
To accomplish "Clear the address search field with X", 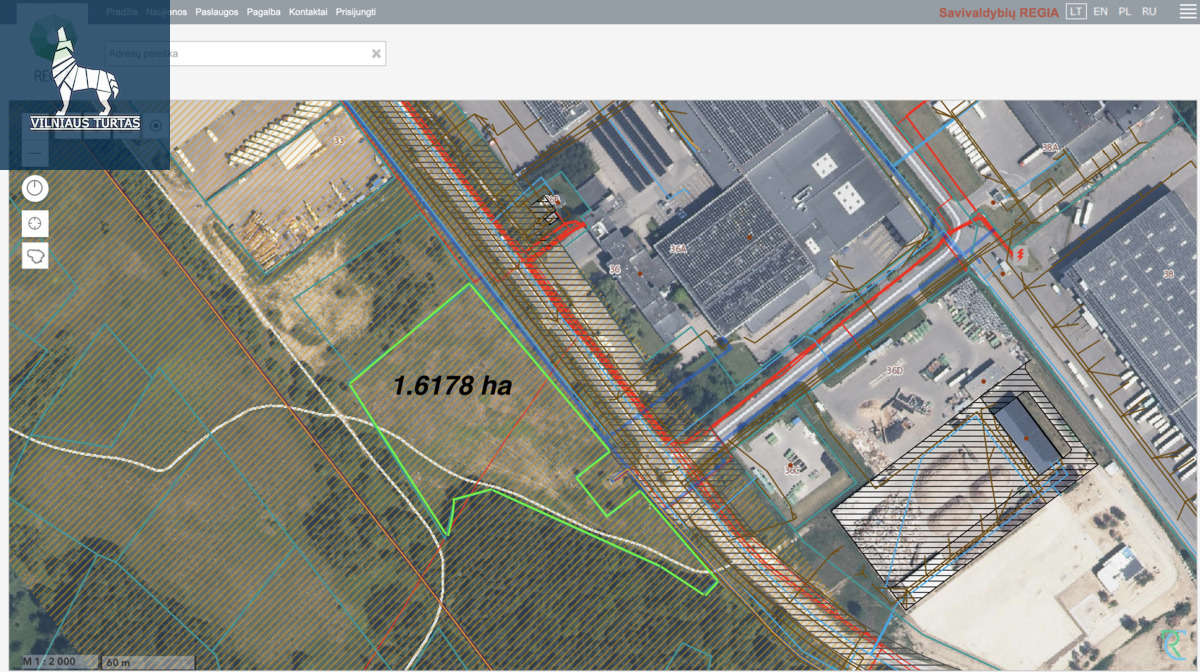I will [376, 54].
